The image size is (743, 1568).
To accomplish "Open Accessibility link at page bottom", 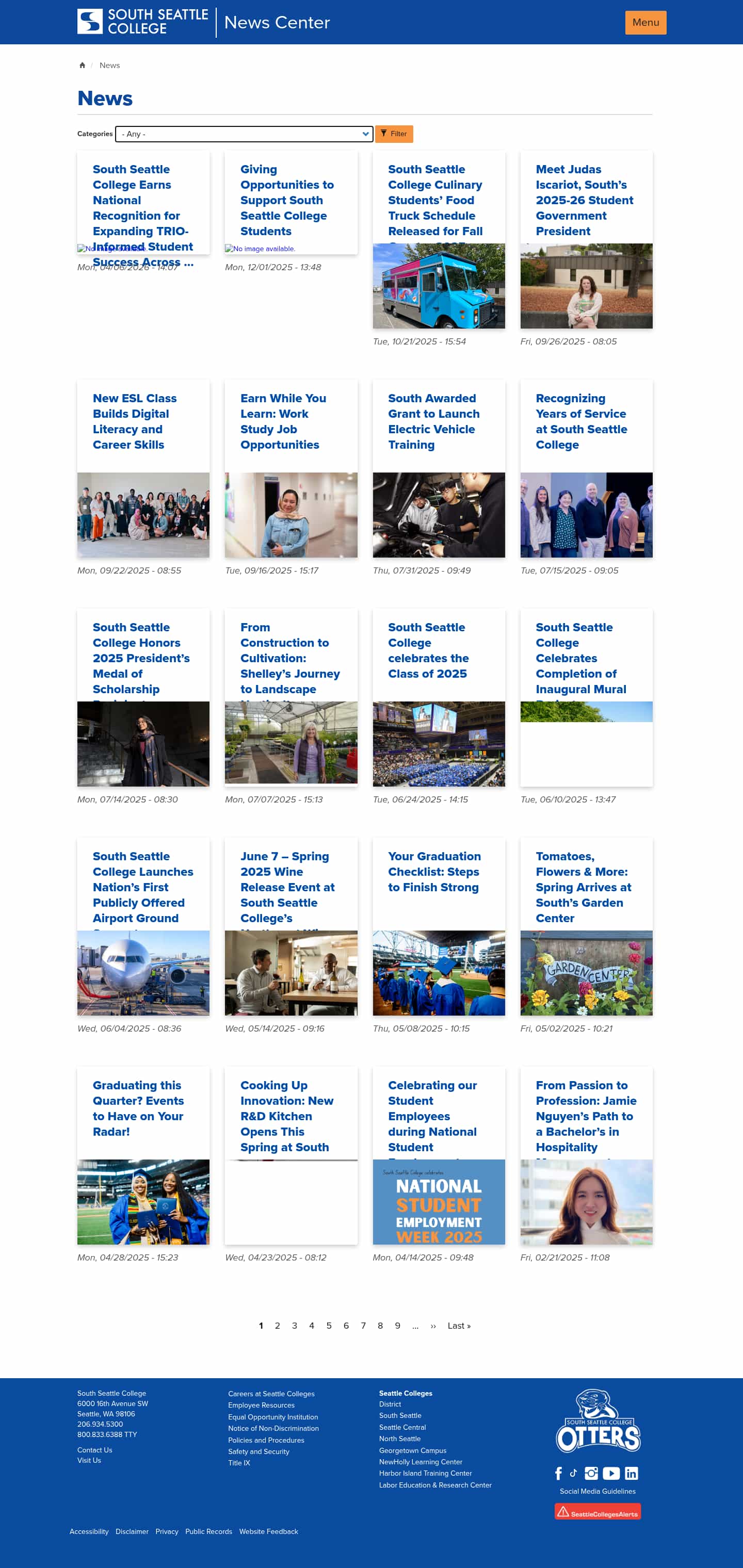I will 89,1531.
